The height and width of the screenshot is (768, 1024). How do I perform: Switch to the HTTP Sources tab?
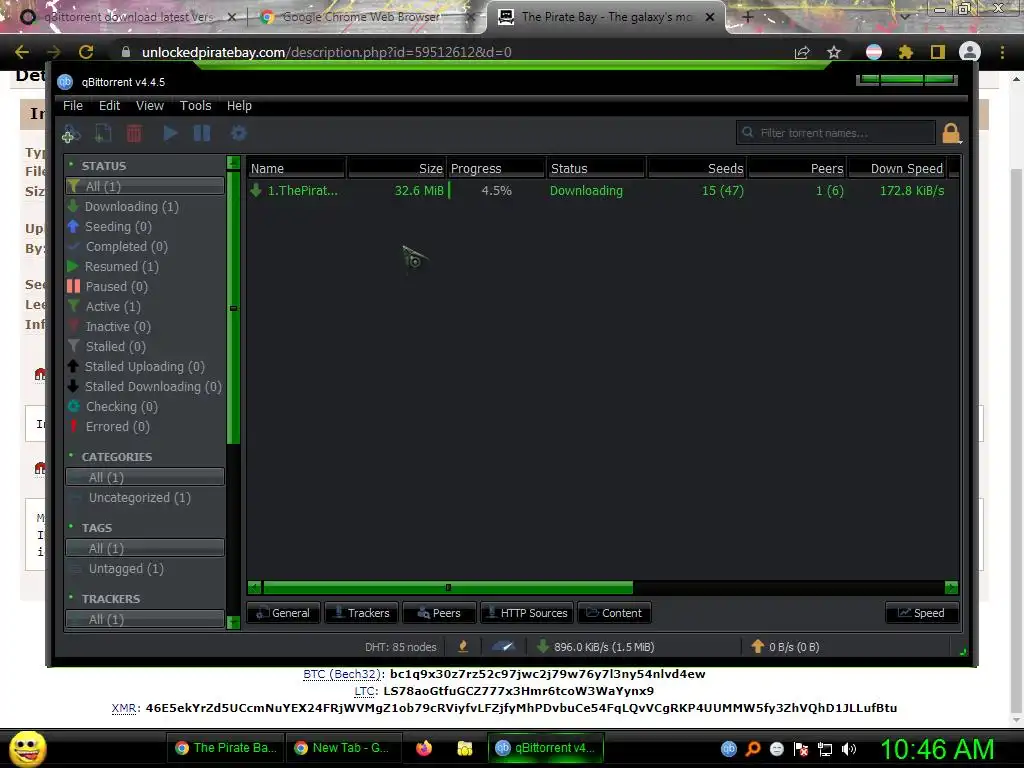point(527,613)
